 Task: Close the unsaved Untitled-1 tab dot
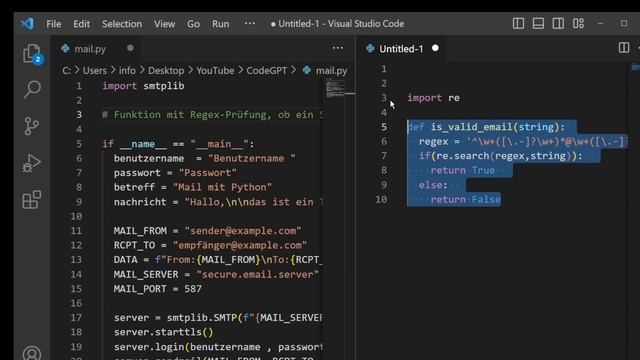435,48
